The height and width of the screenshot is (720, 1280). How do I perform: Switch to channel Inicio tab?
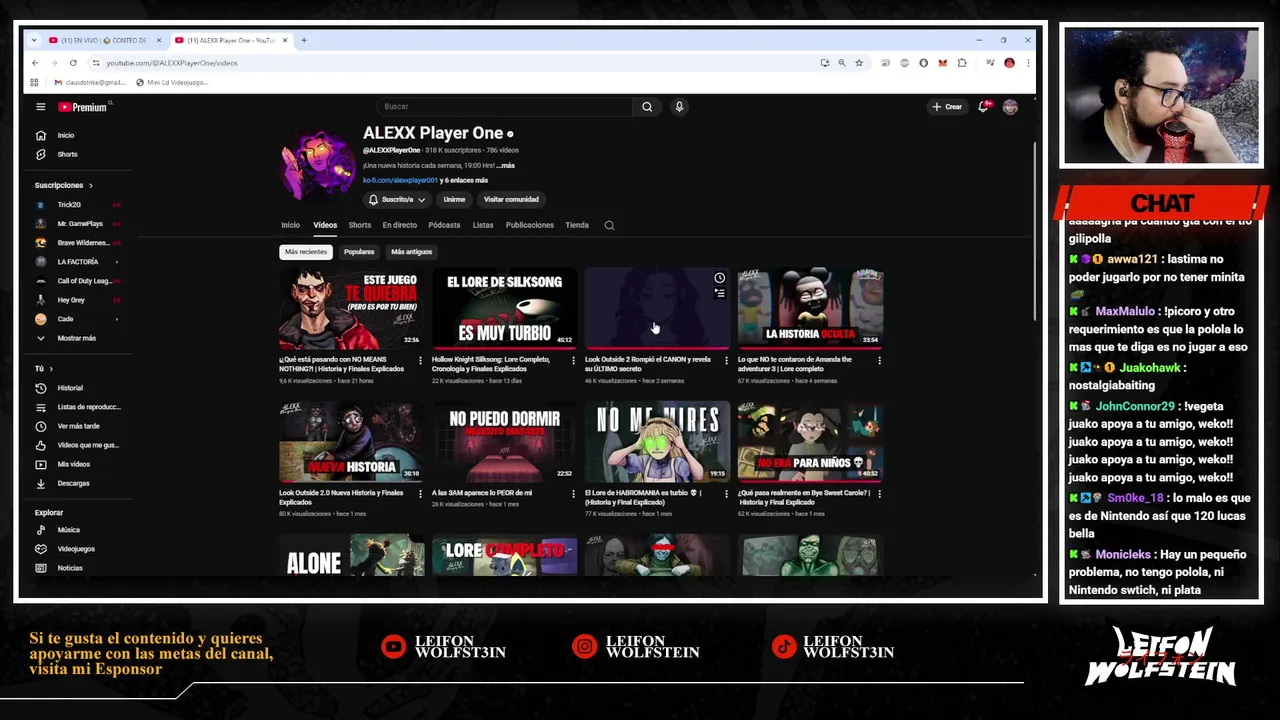pos(290,225)
